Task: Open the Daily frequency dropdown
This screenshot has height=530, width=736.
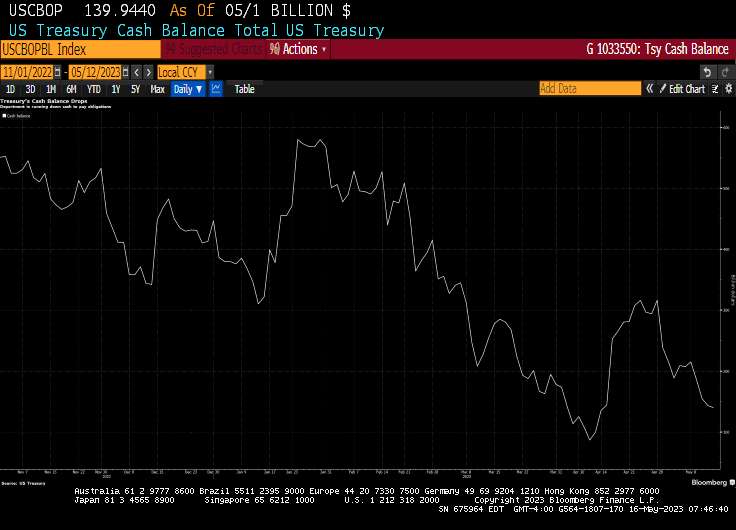Action: point(187,89)
